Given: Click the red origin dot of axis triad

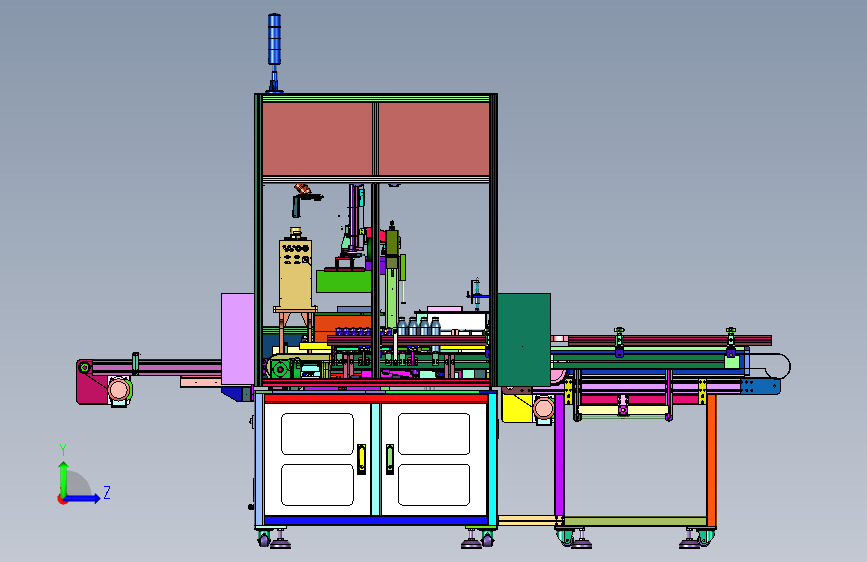Looking at the screenshot, I should [x=62, y=499].
